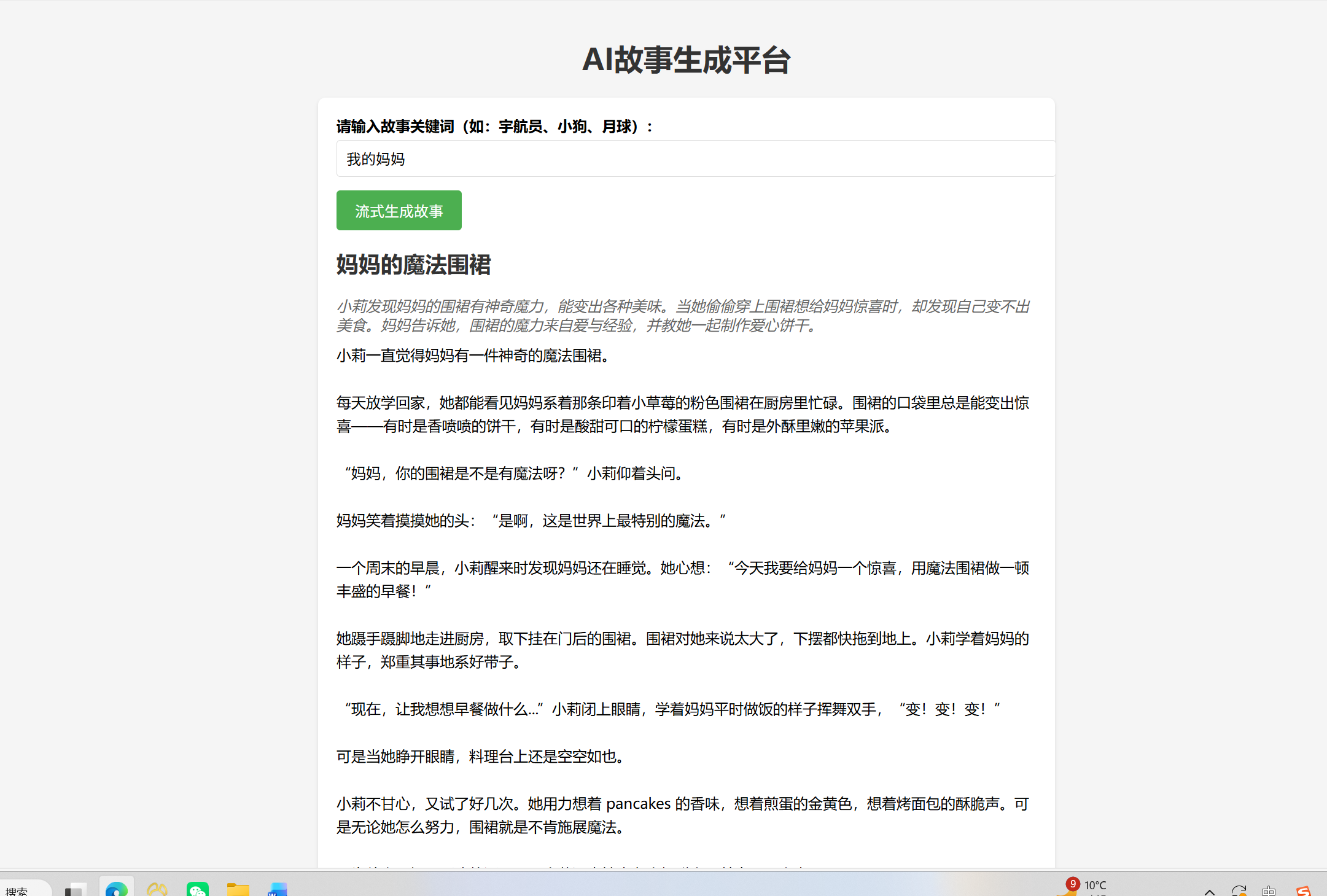Click the 流式生成故事 green button
Viewport: 1327px width, 896px height.
point(399,211)
